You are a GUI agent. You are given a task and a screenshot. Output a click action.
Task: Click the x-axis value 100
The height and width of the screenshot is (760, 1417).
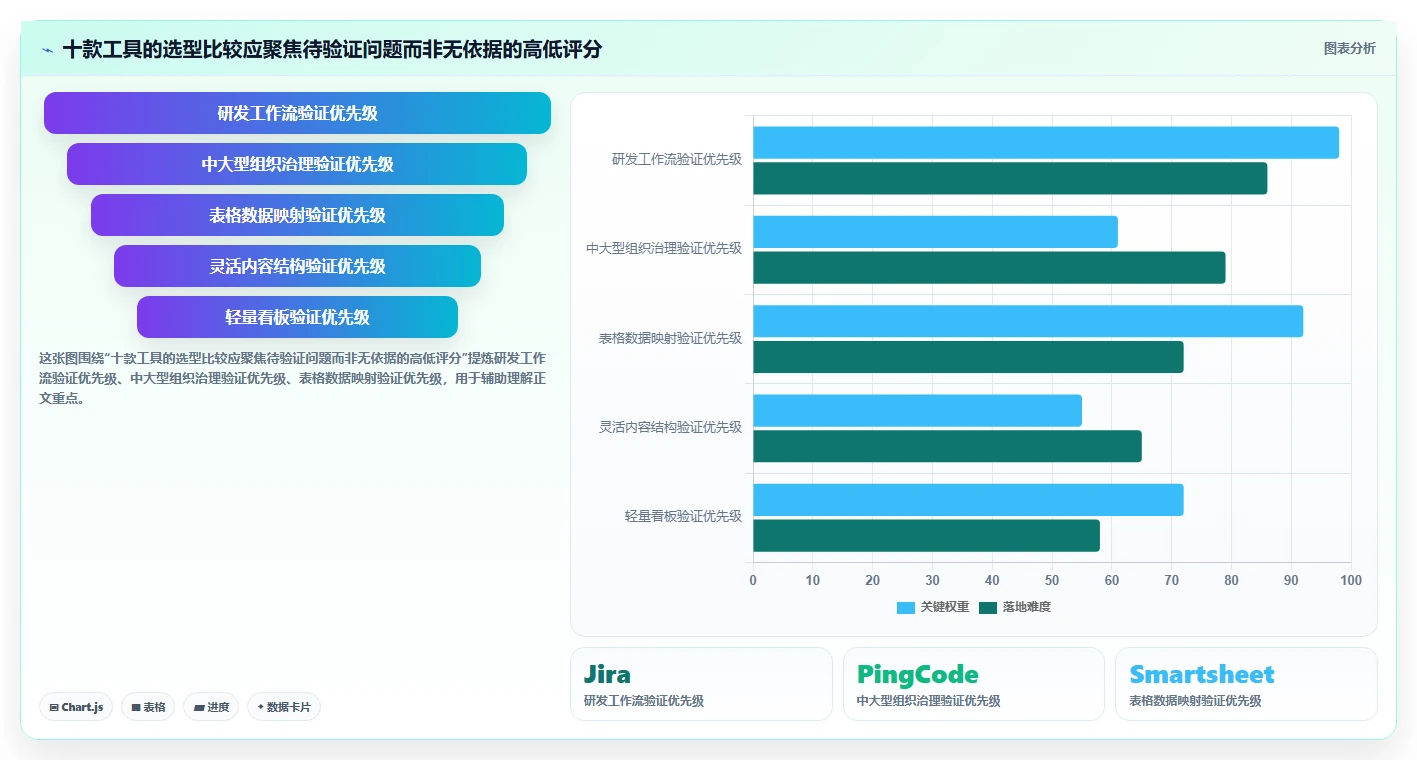pyautogui.click(x=1351, y=580)
